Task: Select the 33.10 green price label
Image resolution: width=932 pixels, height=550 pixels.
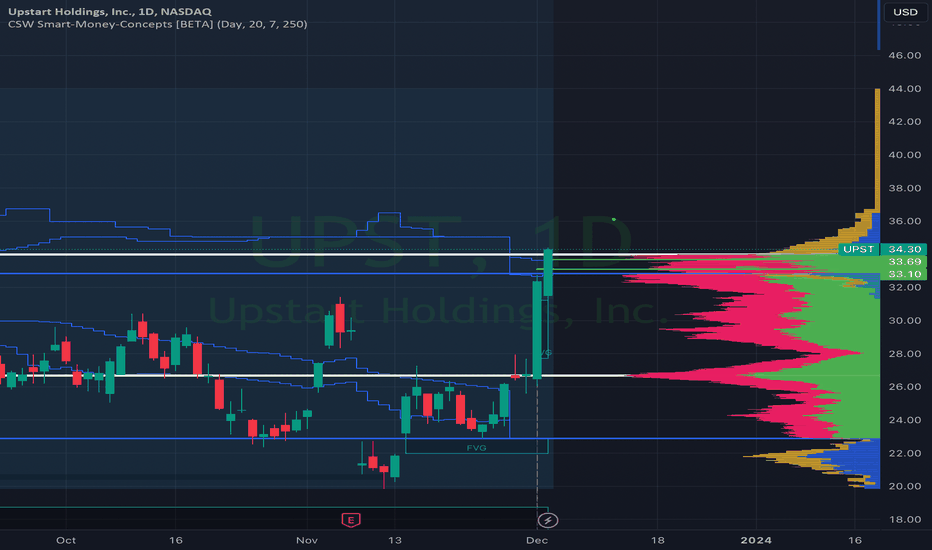Action: tap(904, 274)
